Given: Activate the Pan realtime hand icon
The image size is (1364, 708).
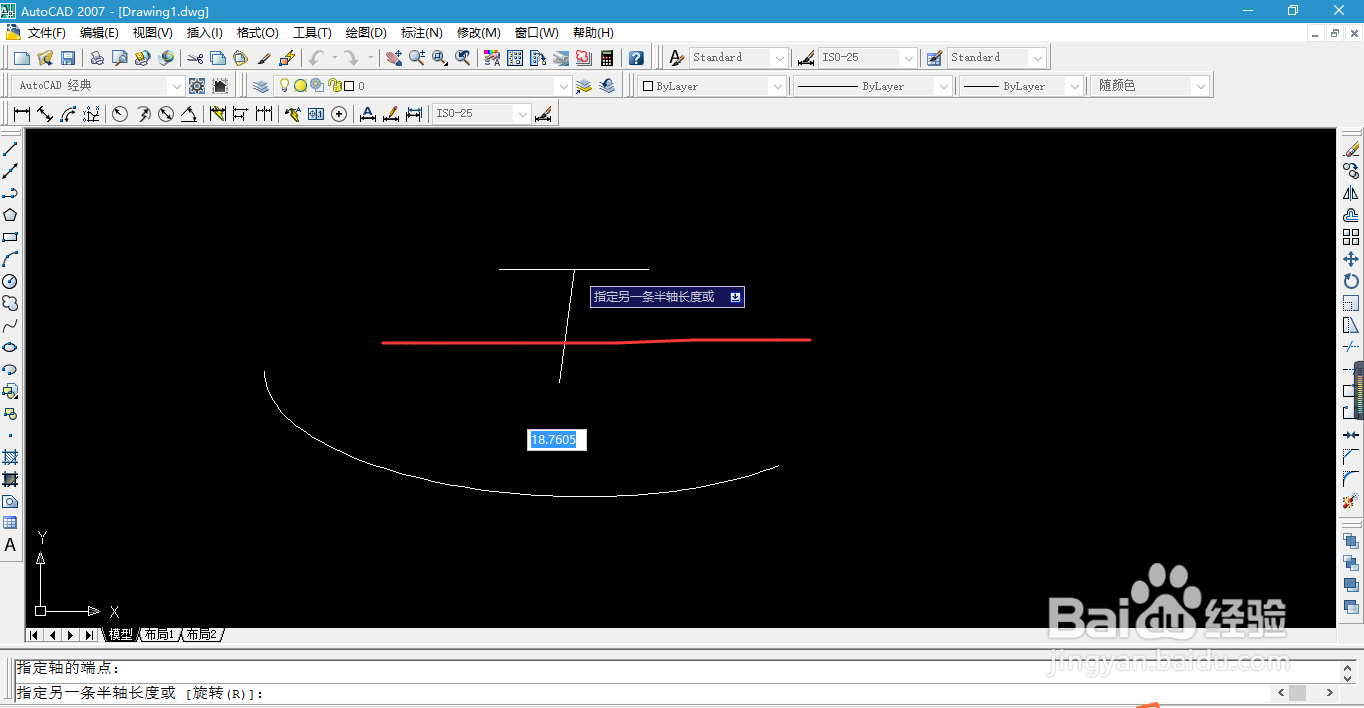Looking at the screenshot, I should pos(394,58).
